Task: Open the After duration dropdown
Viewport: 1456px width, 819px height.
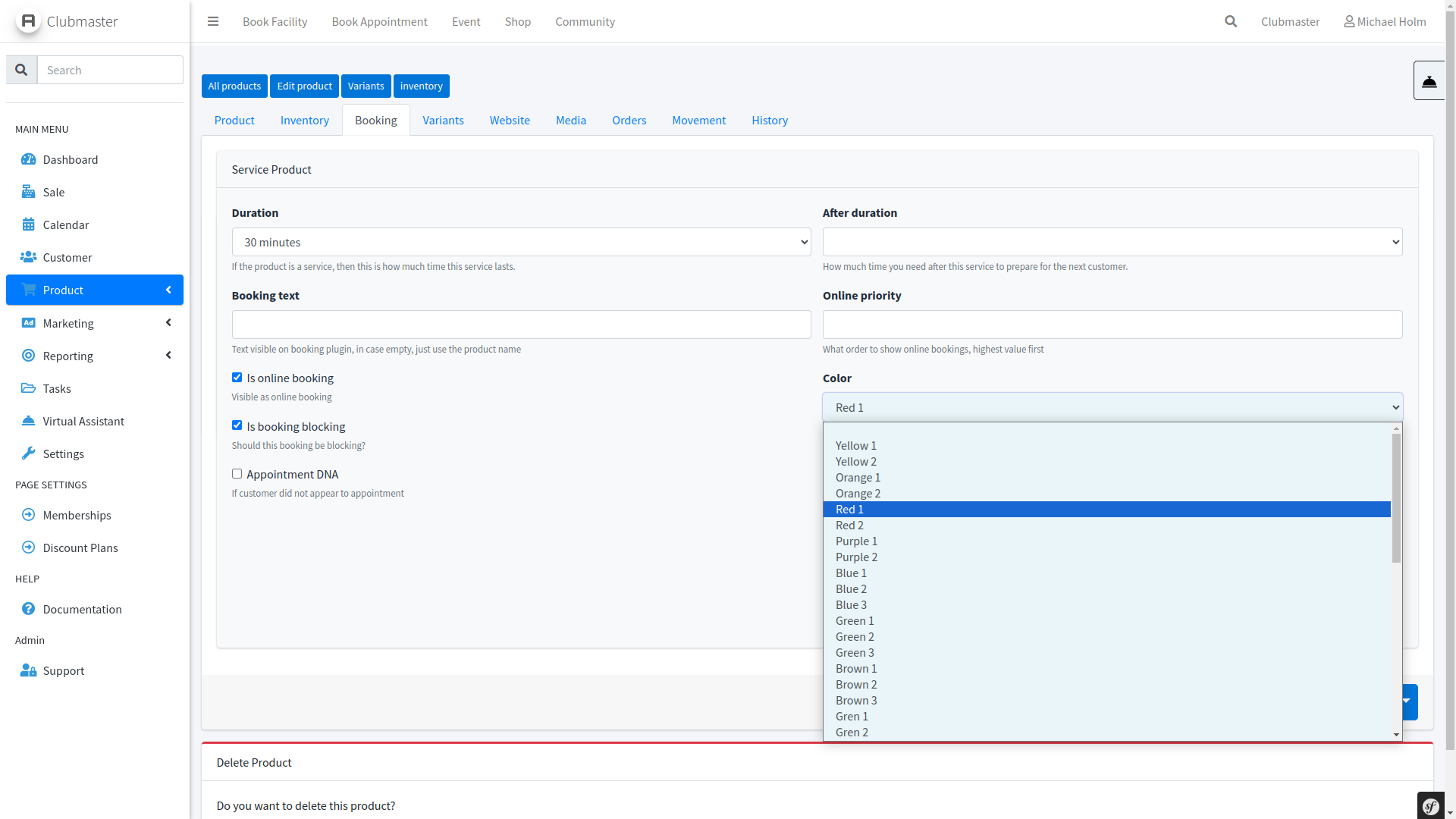Action: 1112,243
